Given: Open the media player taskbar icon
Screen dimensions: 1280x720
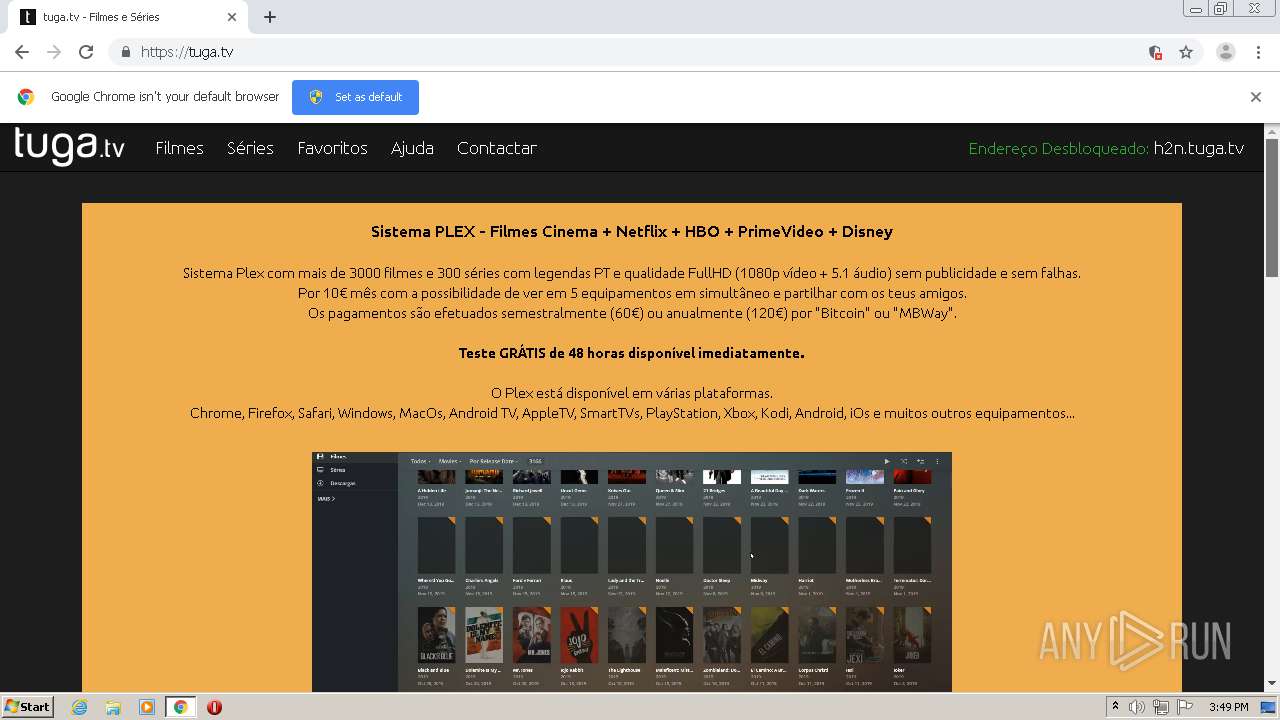Looking at the screenshot, I should [147, 707].
